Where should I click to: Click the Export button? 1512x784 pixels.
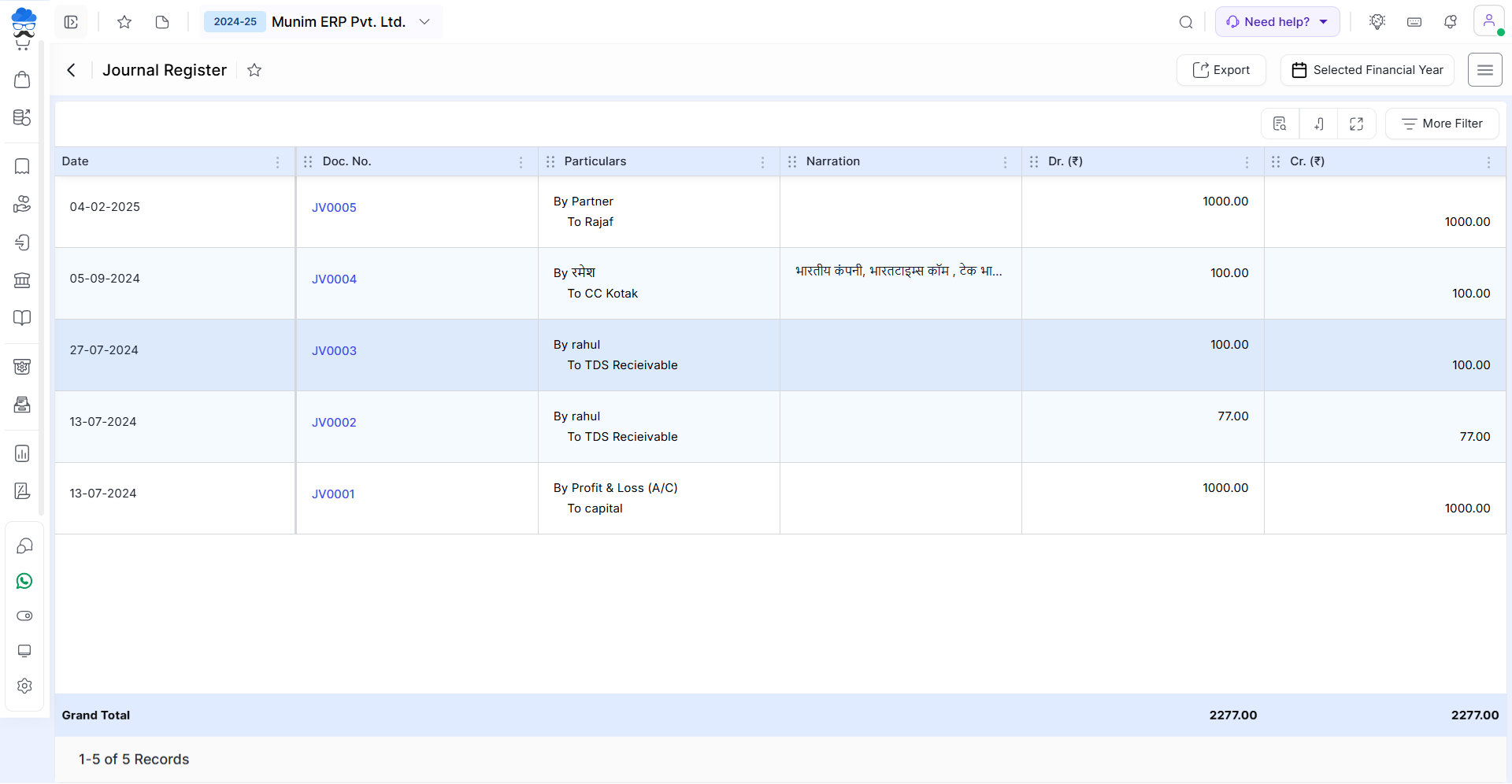(1221, 70)
